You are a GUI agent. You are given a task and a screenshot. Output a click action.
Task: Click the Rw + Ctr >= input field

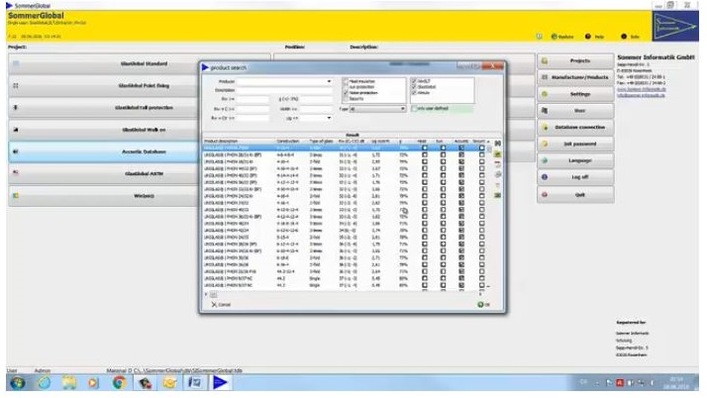pos(252,118)
